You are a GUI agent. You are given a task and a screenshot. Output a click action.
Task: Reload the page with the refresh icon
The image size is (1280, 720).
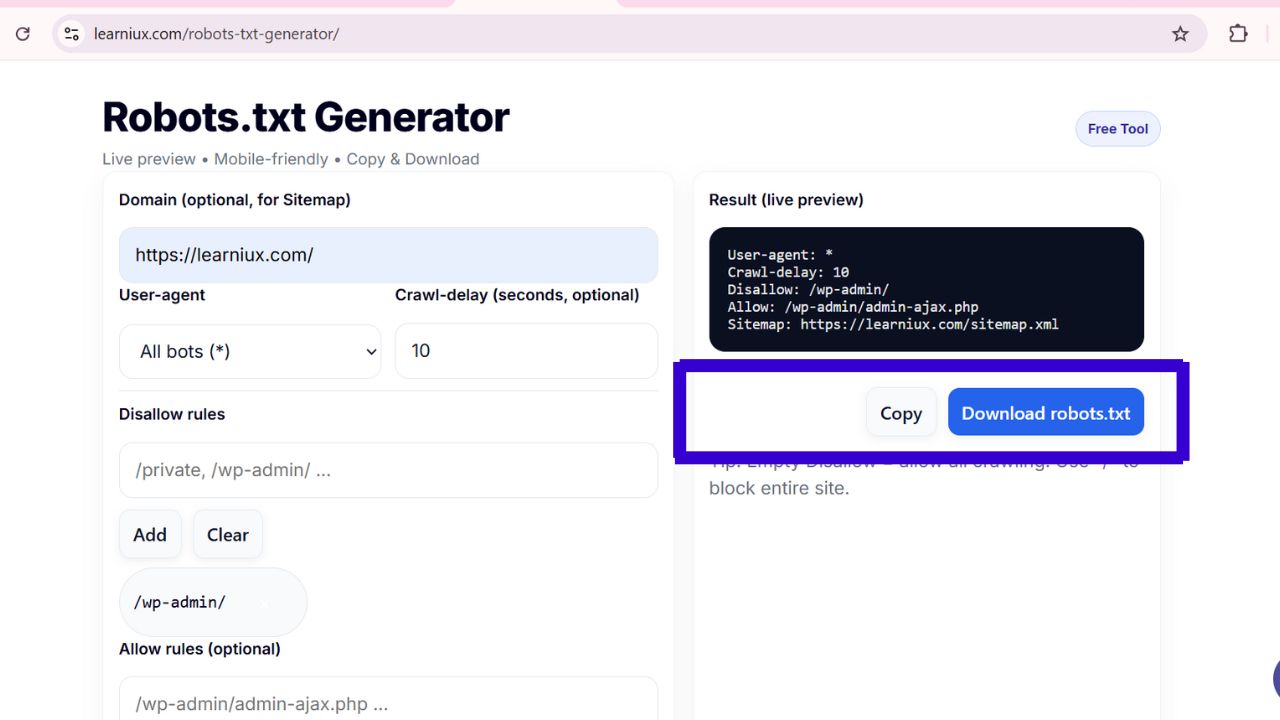coord(22,34)
